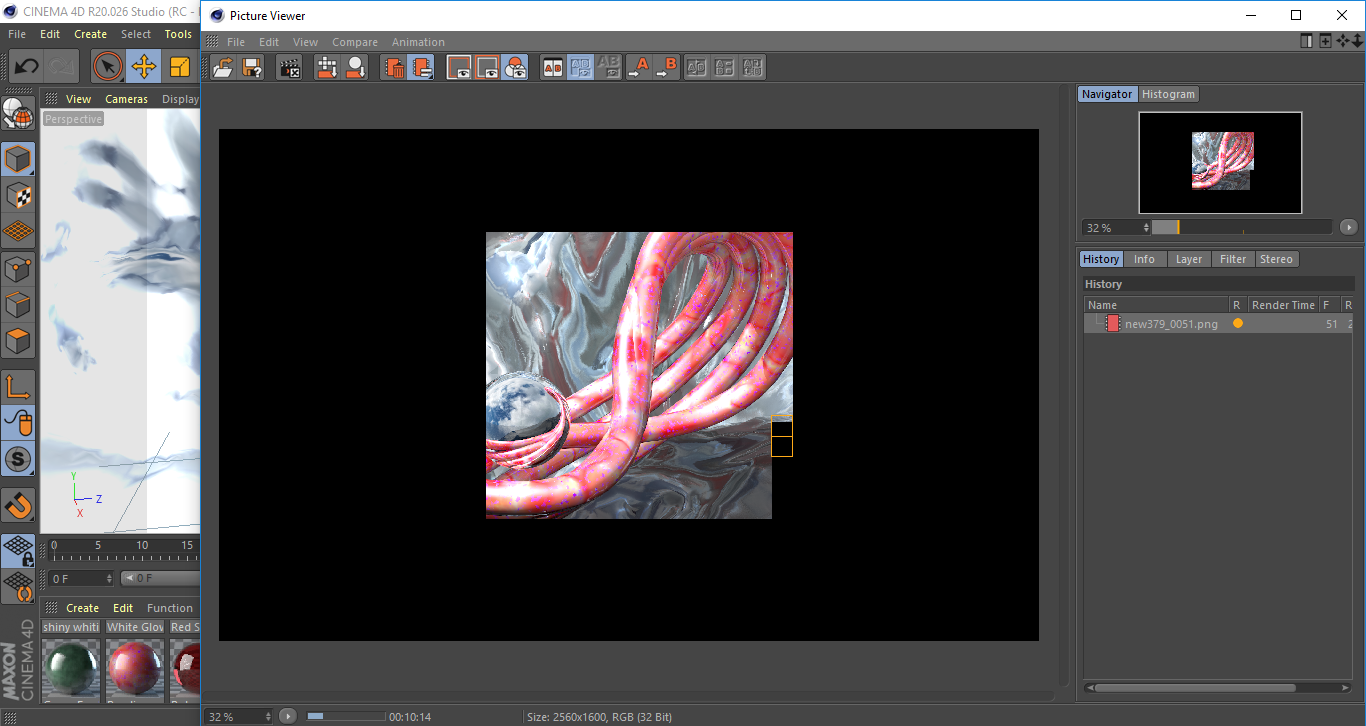Open the viewport Cameras menu
The width and height of the screenshot is (1366, 726).
click(126, 99)
